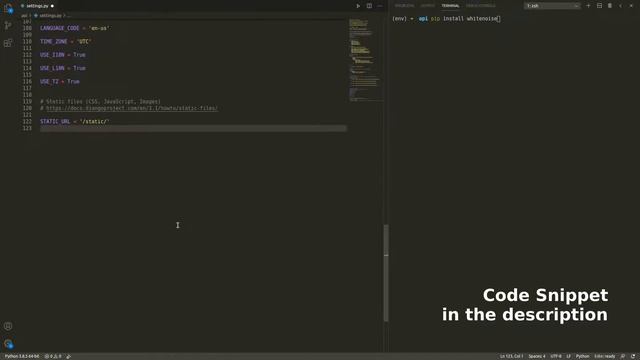Switch to the Problems panel tab
Viewport: 640px width, 360px height.
click(404, 6)
